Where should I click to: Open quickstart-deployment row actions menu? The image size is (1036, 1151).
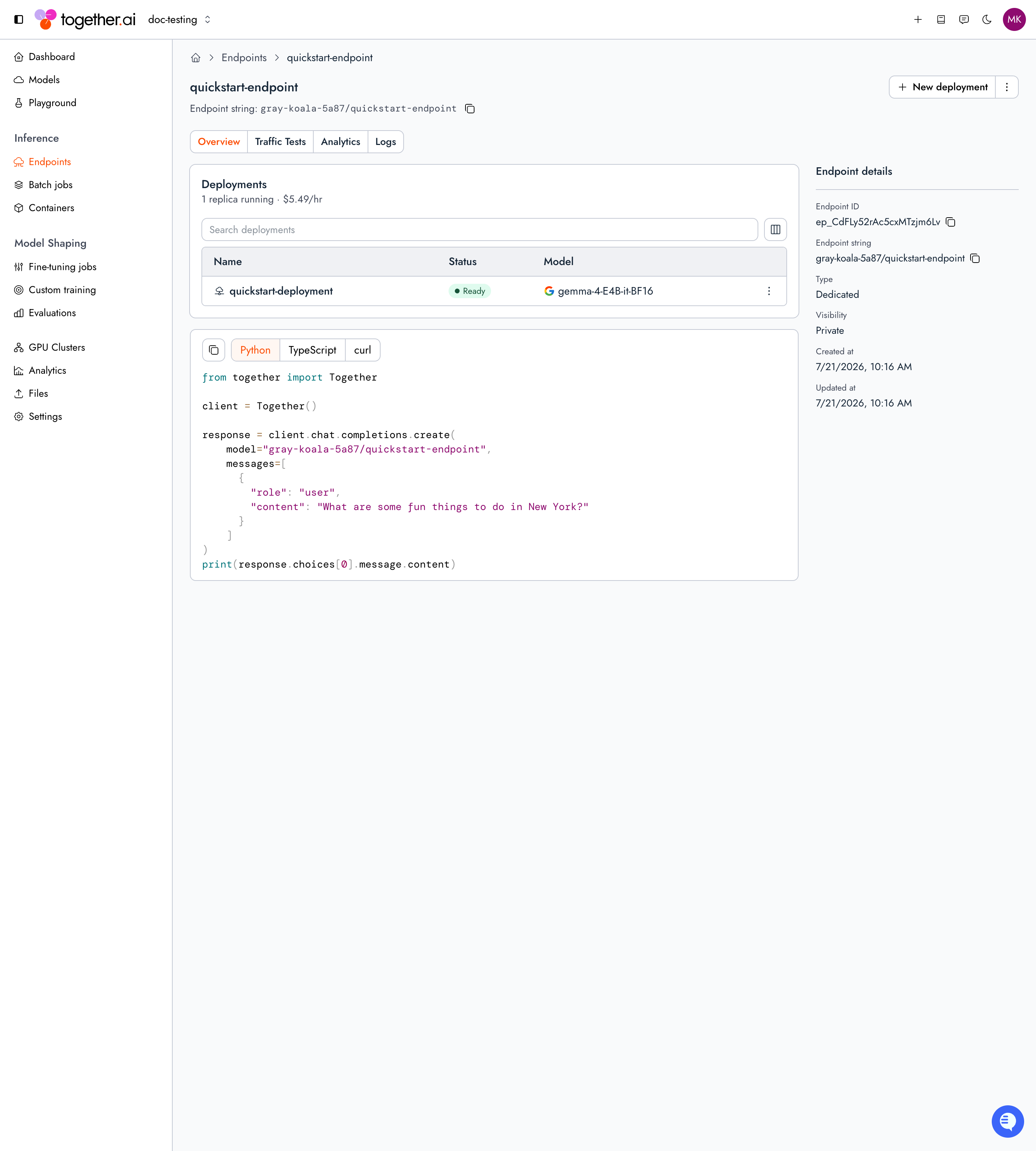[x=769, y=291]
